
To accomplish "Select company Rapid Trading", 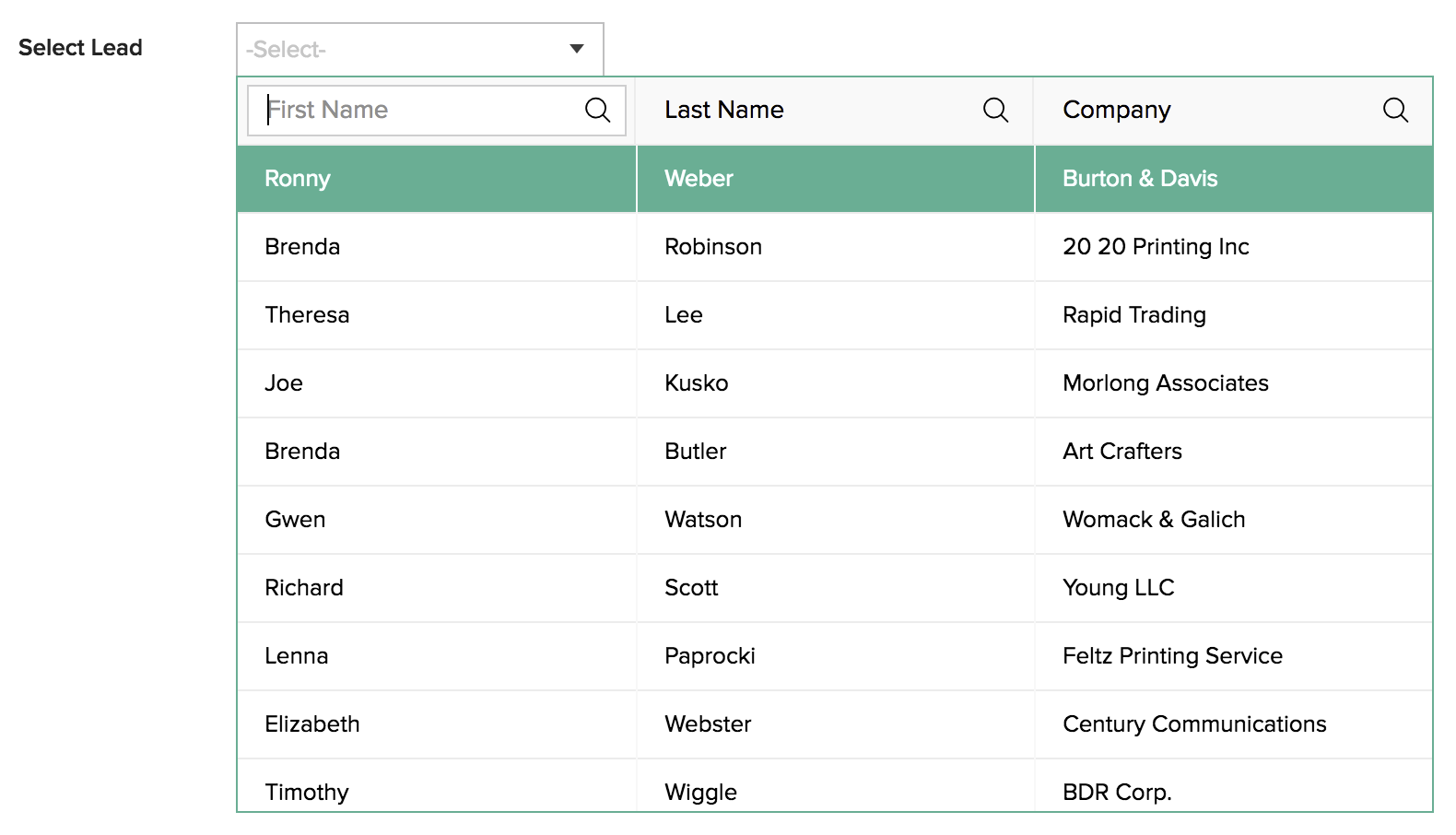I will click(1134, 315).
